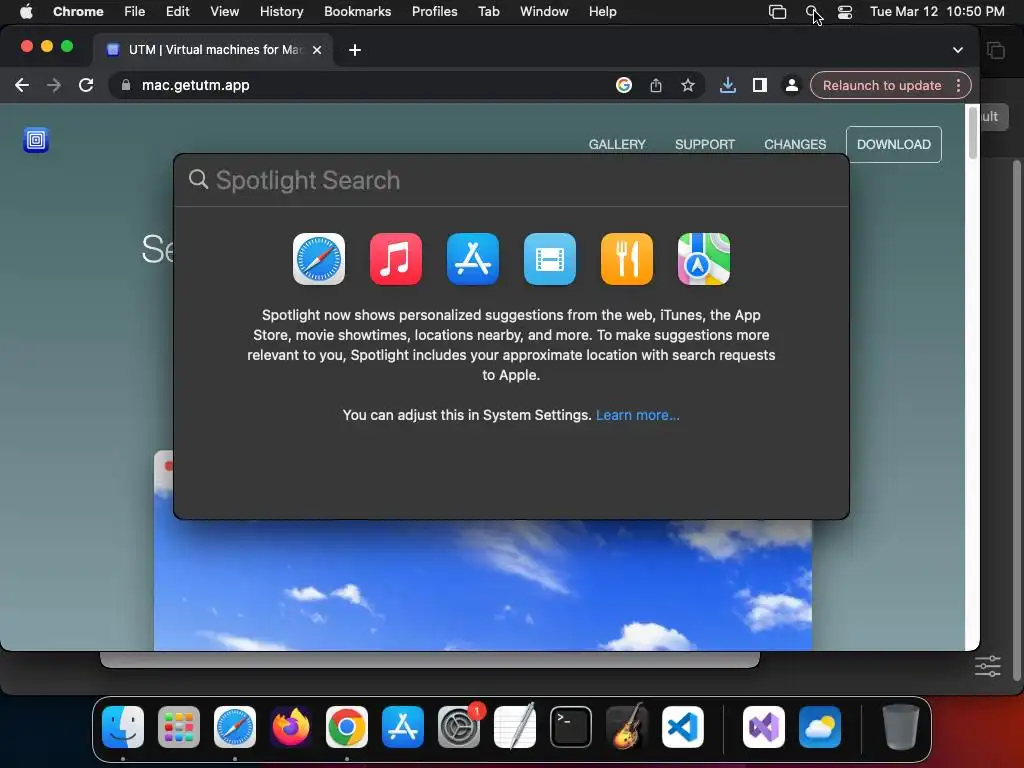Viewport: 1024px width, 768px height.
Task: Open Visual Studio Code from the Dock
Action: (x=683, y=727)
